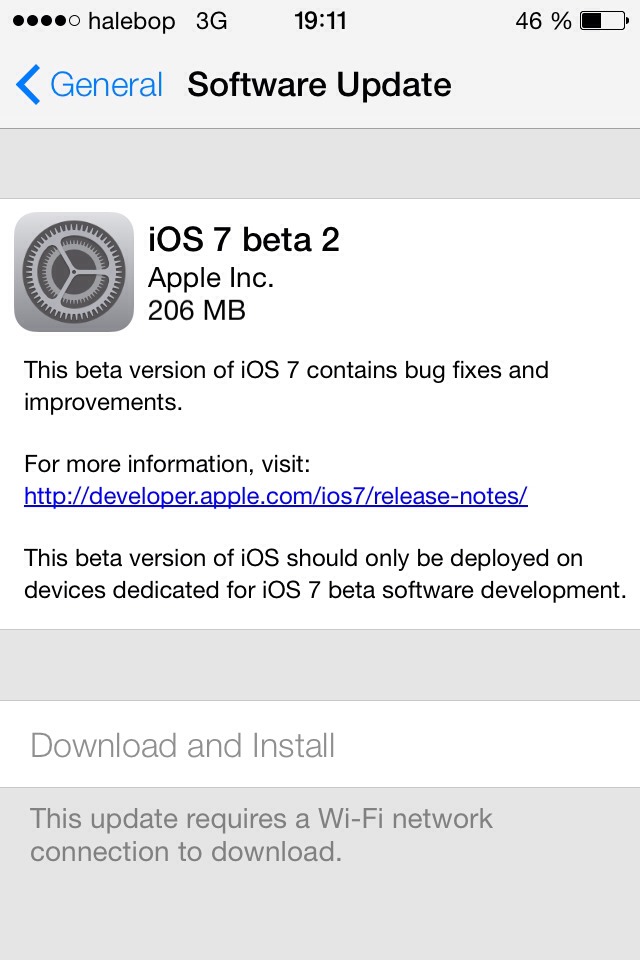Tap the 46 % battery percentage
Viewport: 640px width, 960px height.
click(x=543, y=21)
